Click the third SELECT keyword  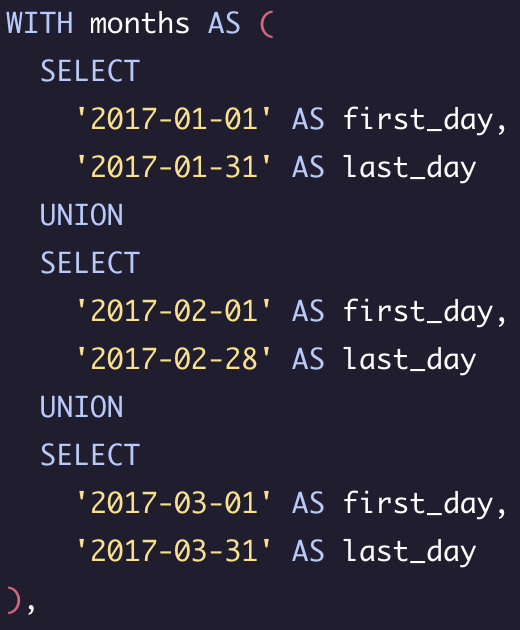pos(90,455)
